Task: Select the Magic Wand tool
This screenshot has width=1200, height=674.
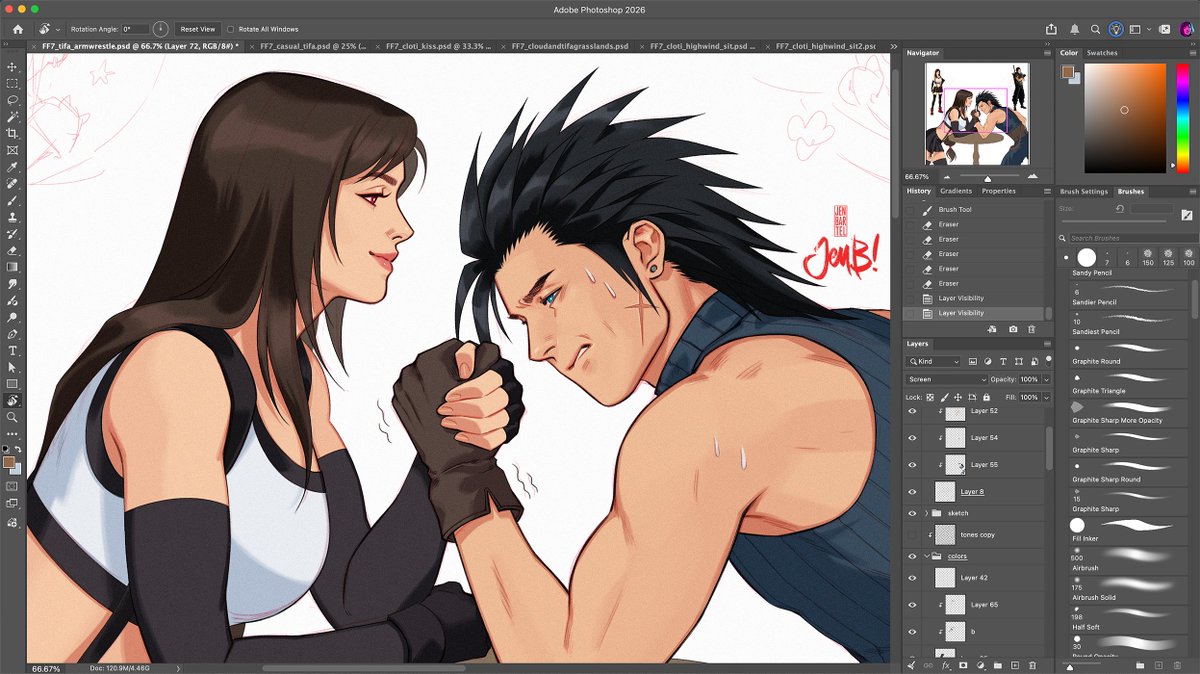Action: click(x=13, y=117)
